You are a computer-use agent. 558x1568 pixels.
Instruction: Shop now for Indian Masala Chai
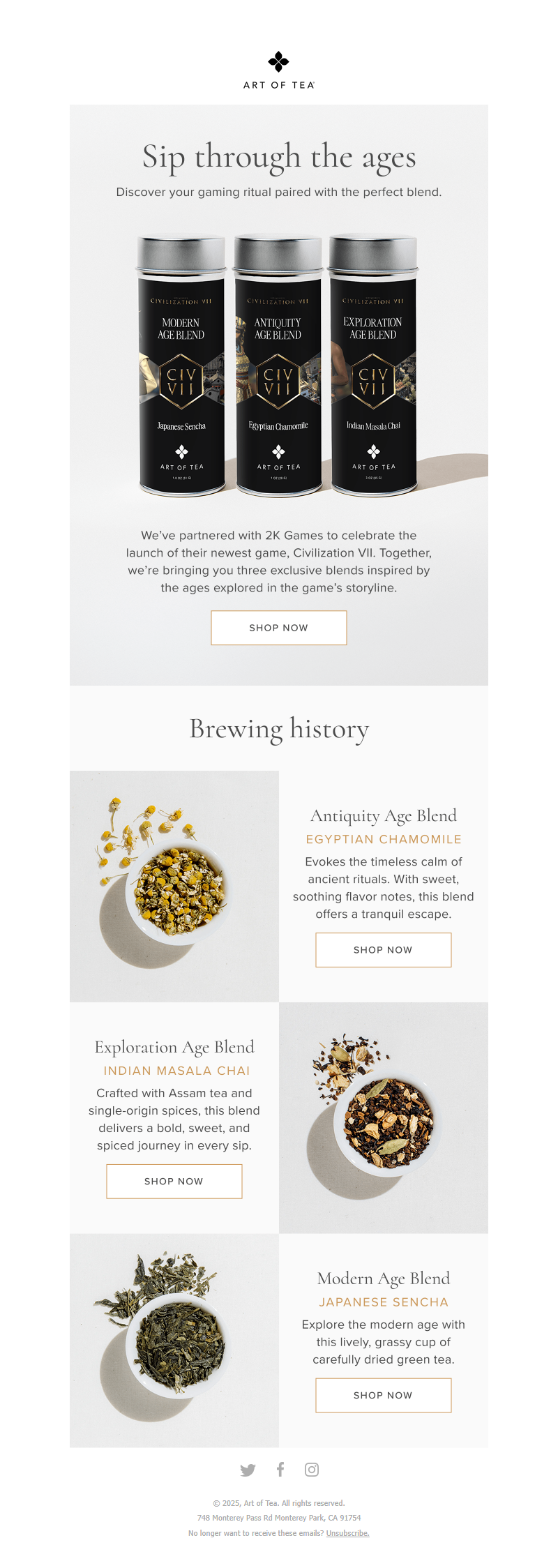pos(174,1182)
